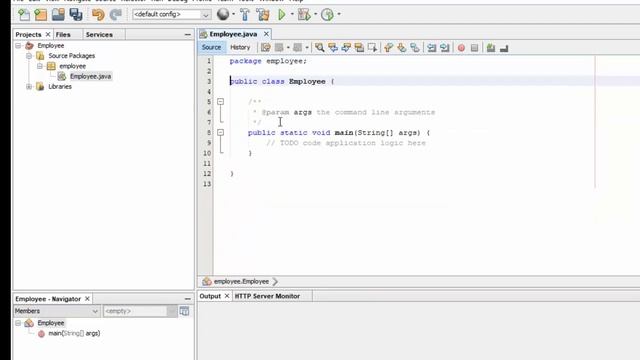Image resolution: width=640 pixels, height=360 pixels.
Task: Open the Members dropdown in Navigator
Action: point(56,311)
